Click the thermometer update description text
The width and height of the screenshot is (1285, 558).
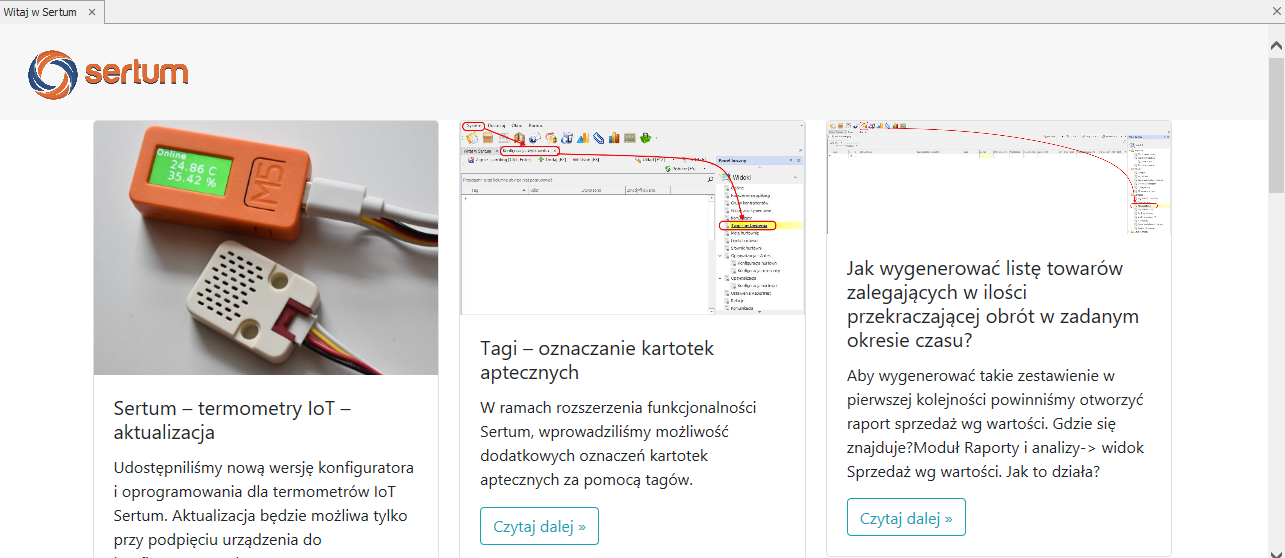pyautogui.click(x=264, y=504)
